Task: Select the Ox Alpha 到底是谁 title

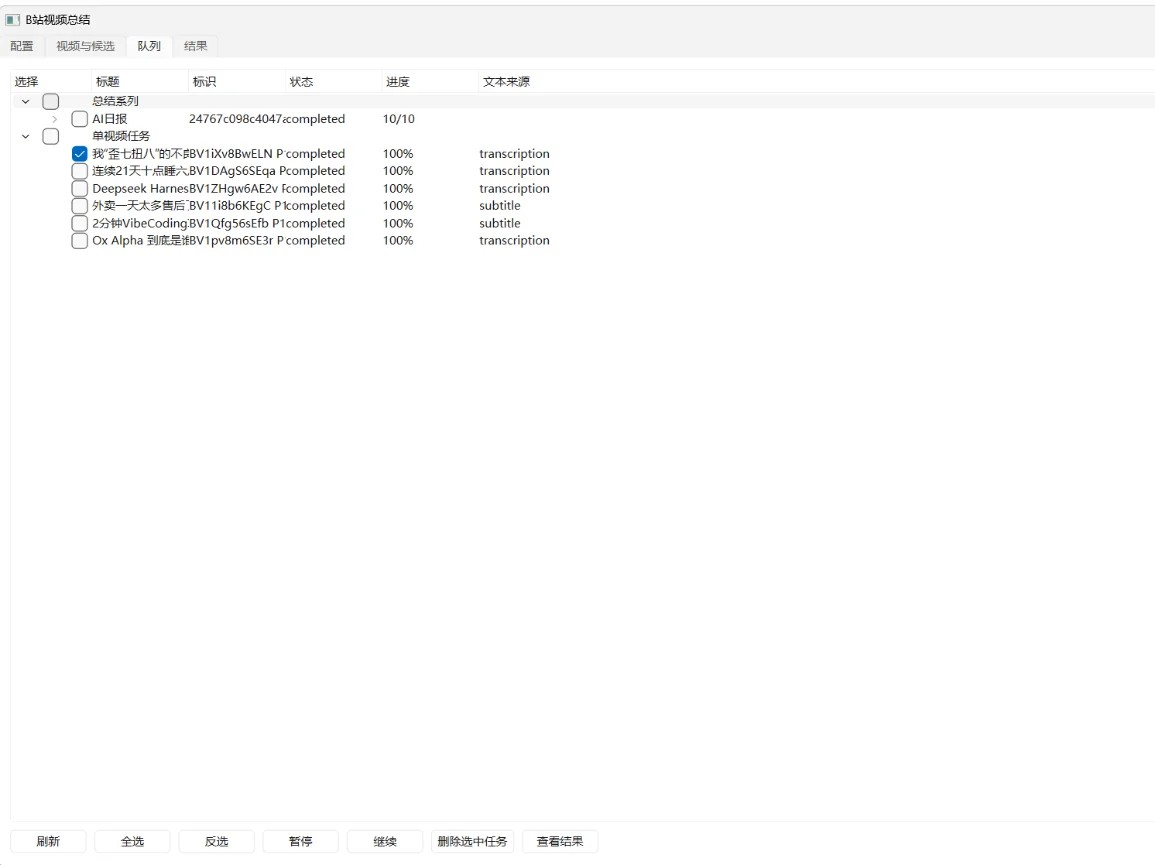Action: (139, 240)
